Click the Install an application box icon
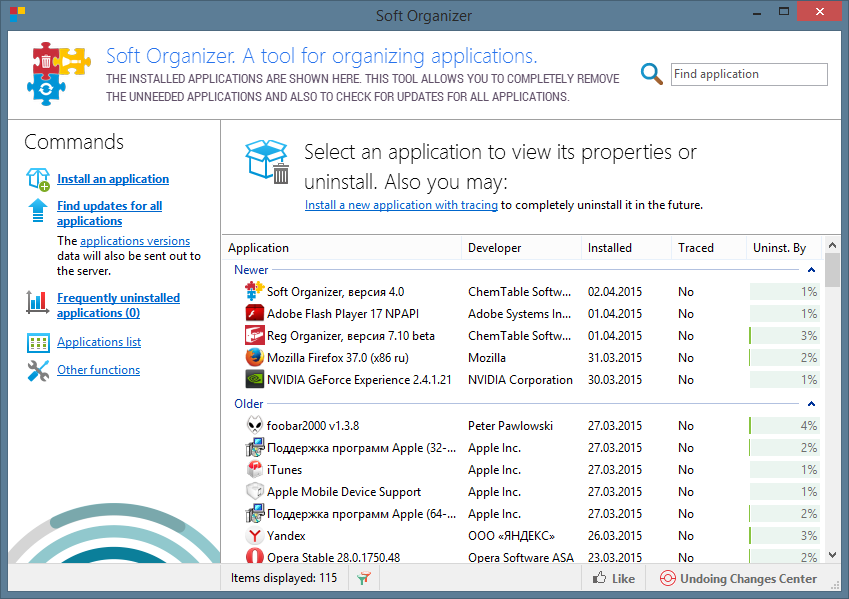The height and width of the screenshot is (599, 849). pyautogui.click(x=38, y=179)
